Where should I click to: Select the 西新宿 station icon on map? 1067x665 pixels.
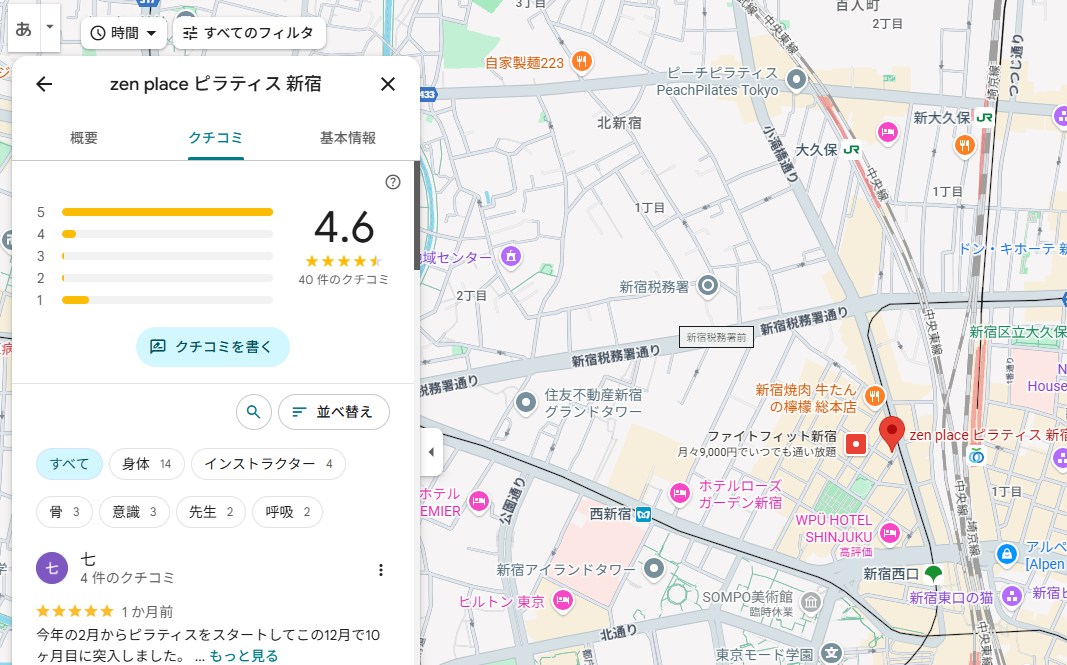point(644,514)
